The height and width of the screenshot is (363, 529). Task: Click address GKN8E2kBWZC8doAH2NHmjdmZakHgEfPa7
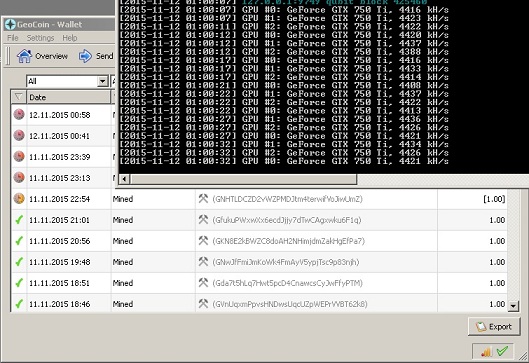(288, 241)
